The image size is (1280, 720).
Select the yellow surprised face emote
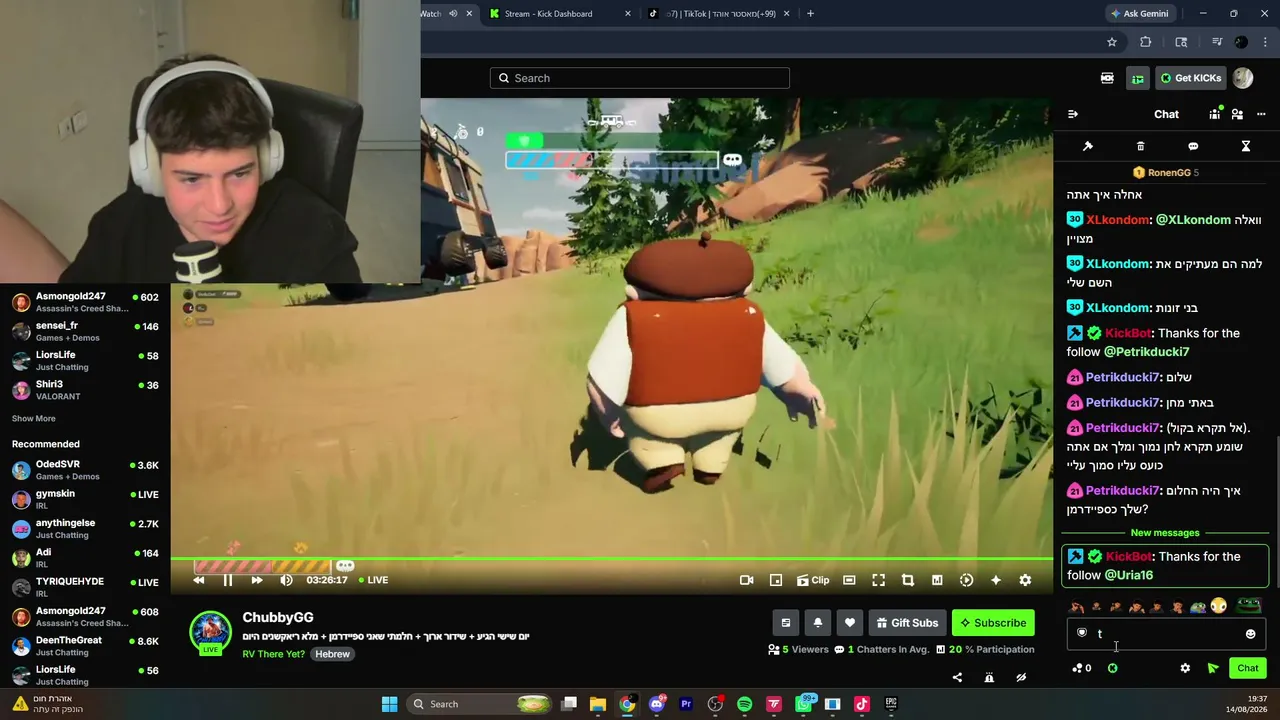(x=1218, y=606)
